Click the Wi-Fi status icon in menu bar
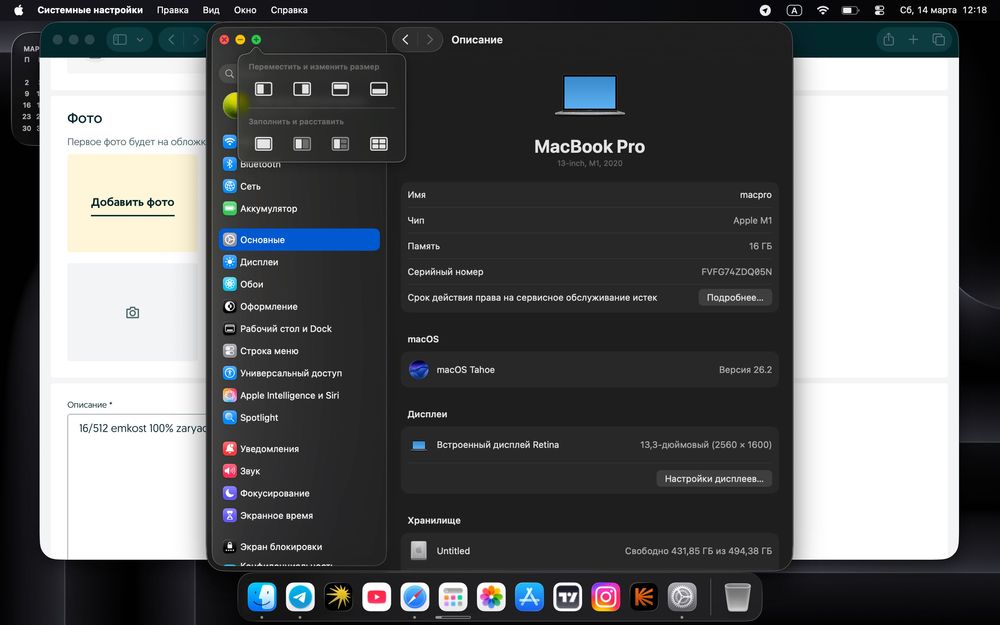 click(x=822, y=10)
